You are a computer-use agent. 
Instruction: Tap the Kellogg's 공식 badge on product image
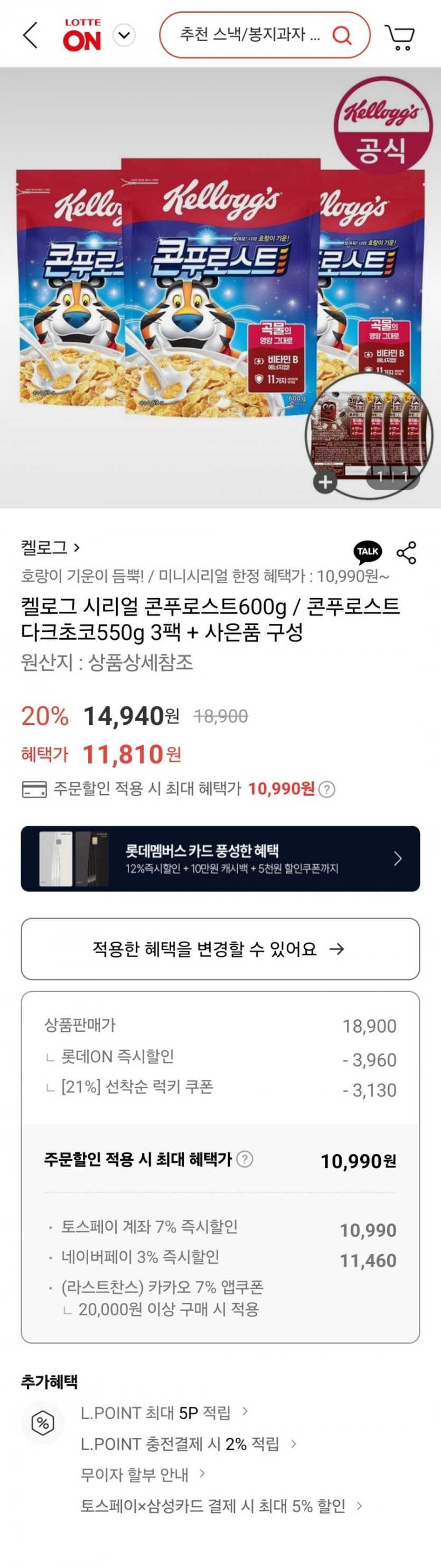tap(381, 125)
